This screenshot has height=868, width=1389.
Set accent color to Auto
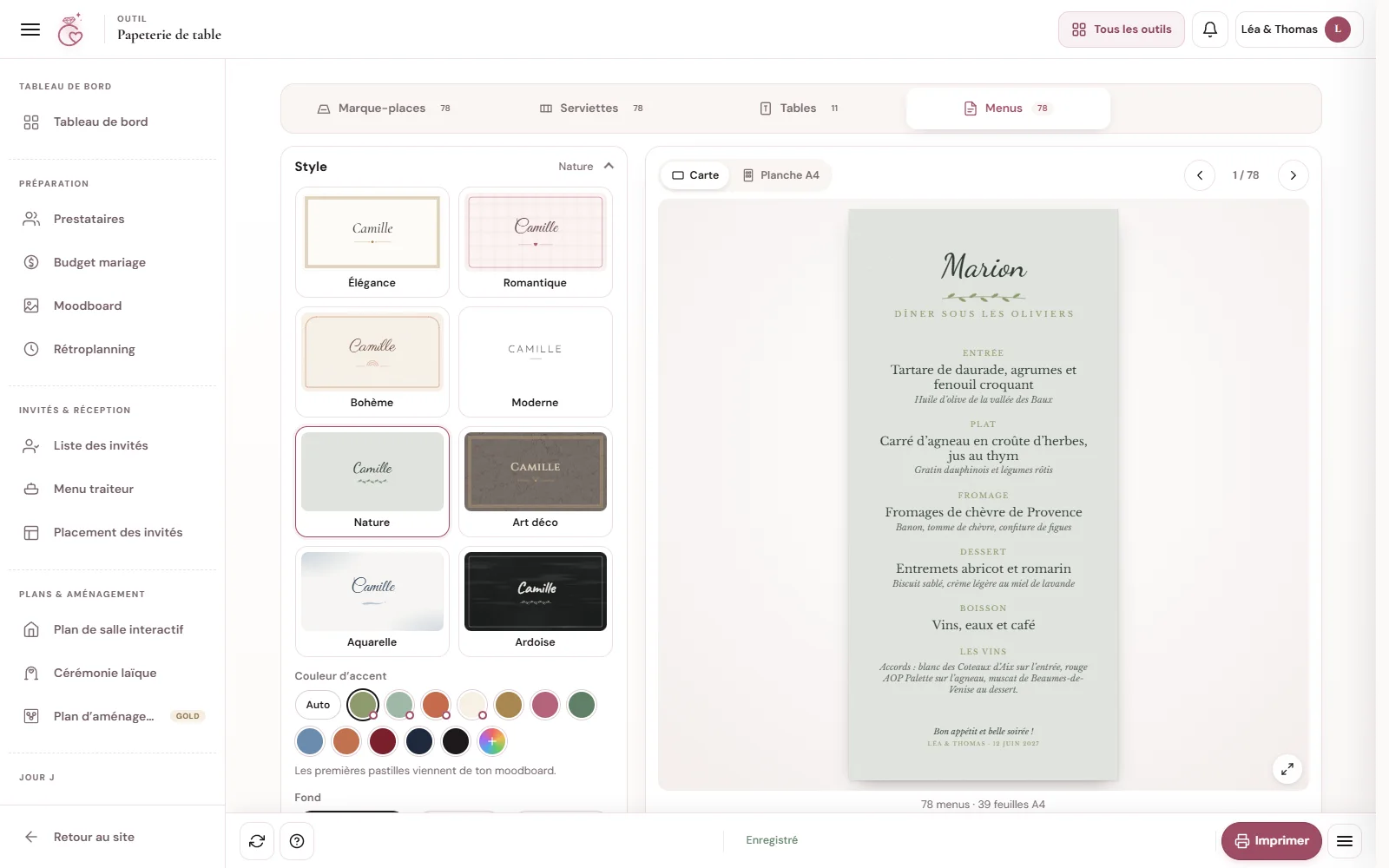[x=318, y=705]
